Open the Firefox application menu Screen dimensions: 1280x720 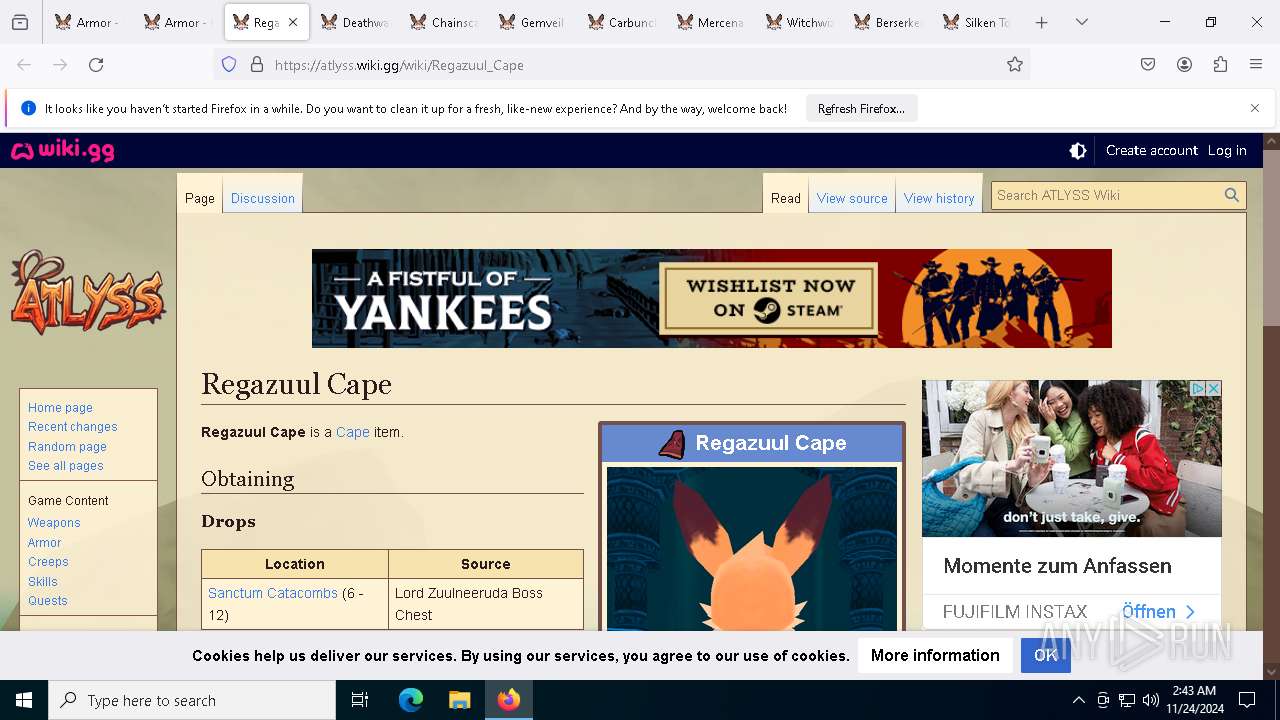(1256, 65)
